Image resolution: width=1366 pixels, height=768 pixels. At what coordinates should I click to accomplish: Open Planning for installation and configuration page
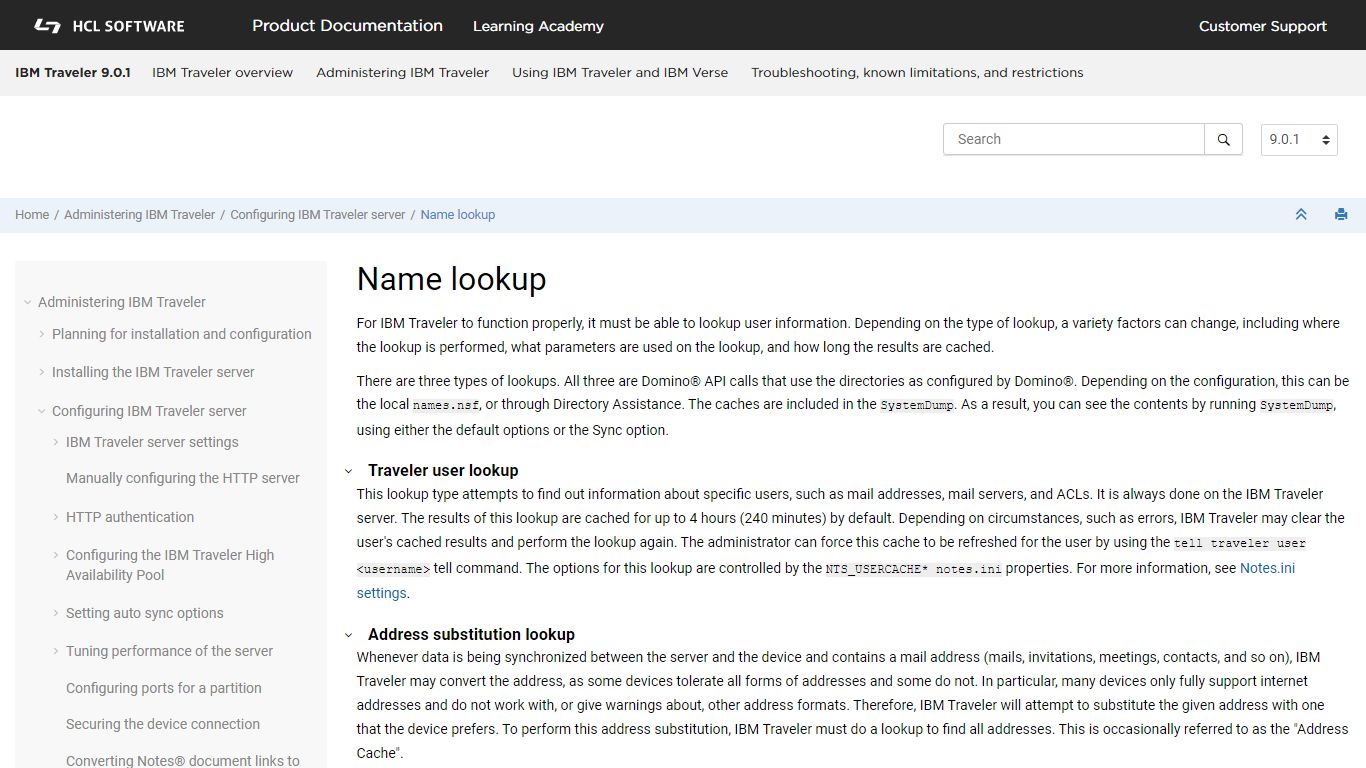pos(182,334)
